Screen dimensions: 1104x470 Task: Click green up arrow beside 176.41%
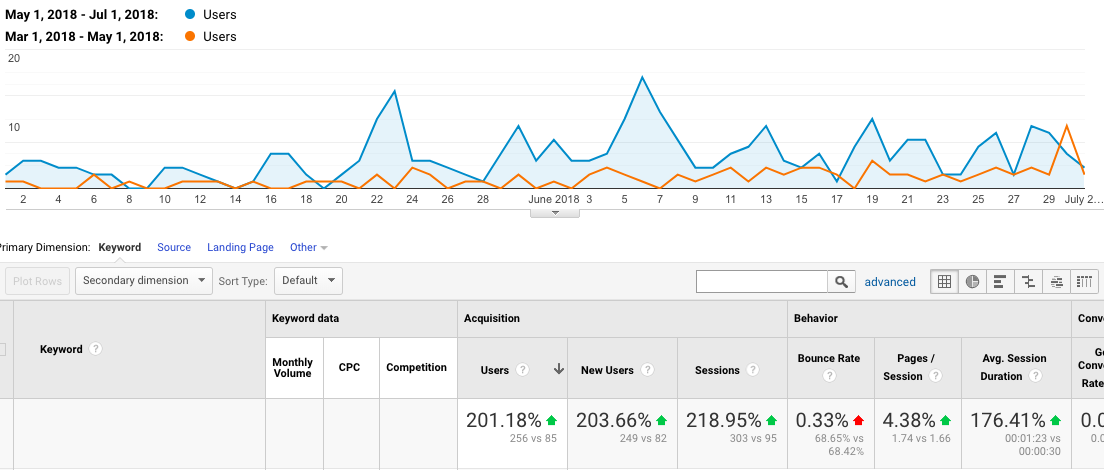point(1055,420)
